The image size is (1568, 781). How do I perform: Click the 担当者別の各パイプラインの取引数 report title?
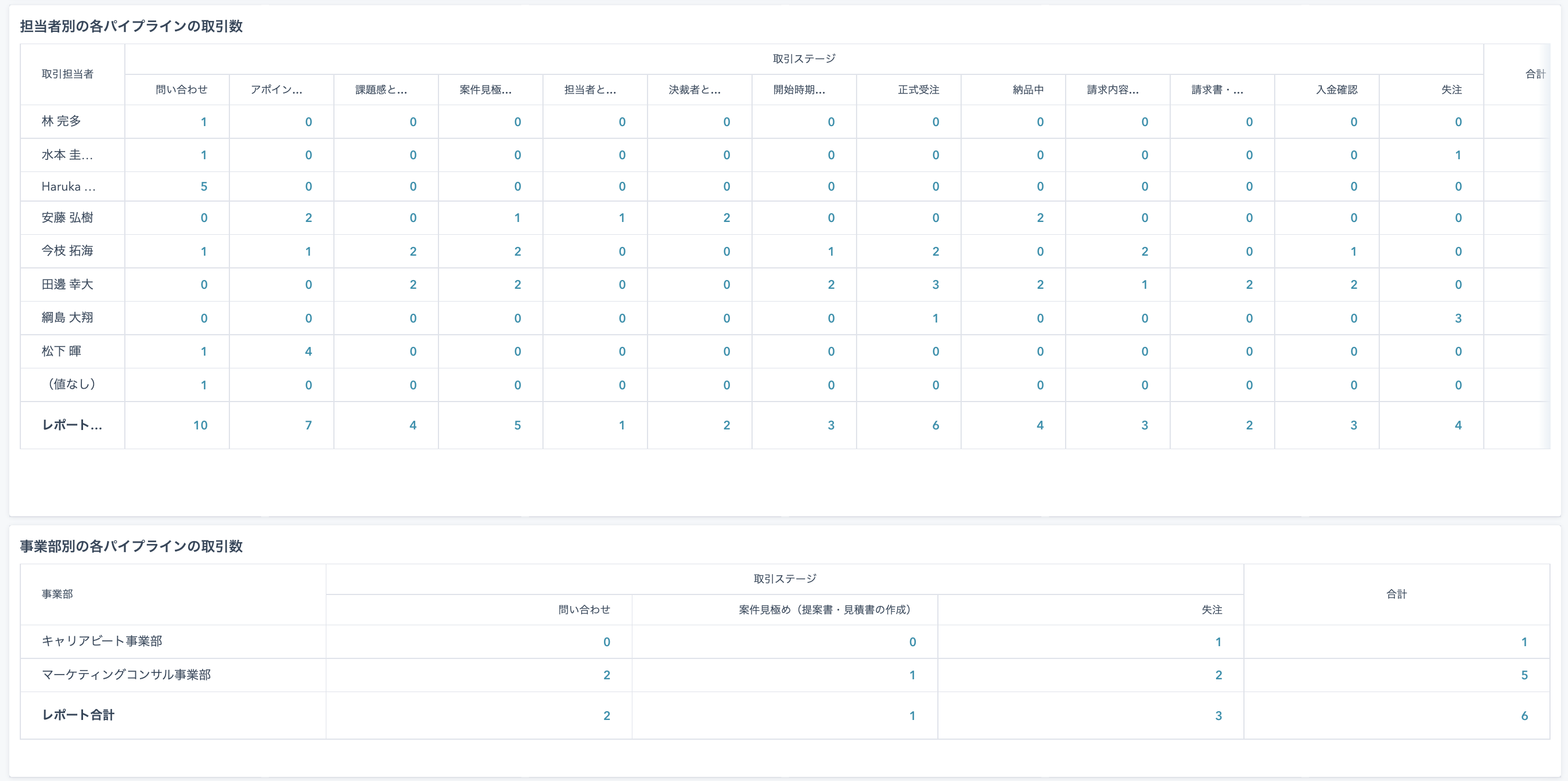click(x=131, y=26)
